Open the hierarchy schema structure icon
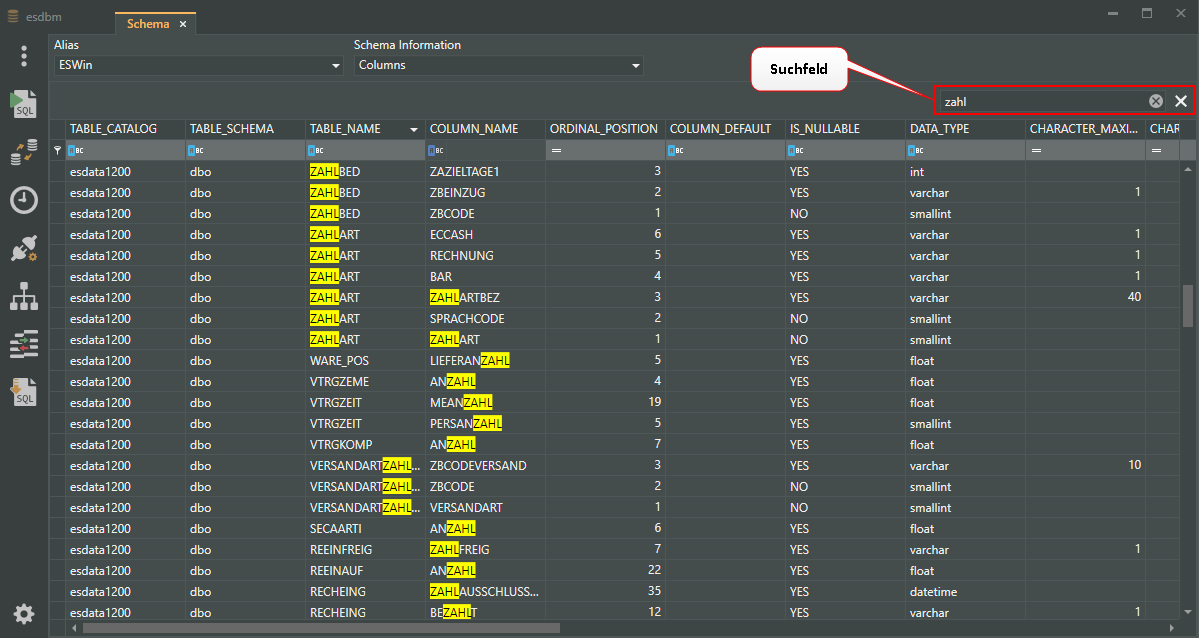This screenshot has height=638, width=1199. [x=24, y=296]
